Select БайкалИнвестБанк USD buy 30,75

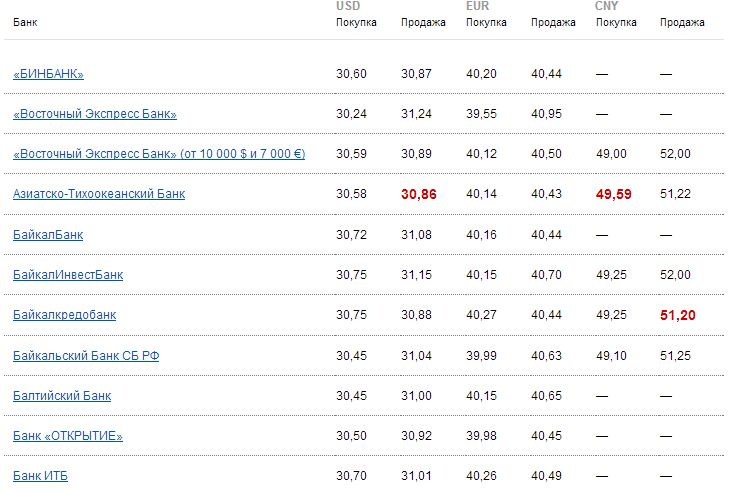pos(352,275)
